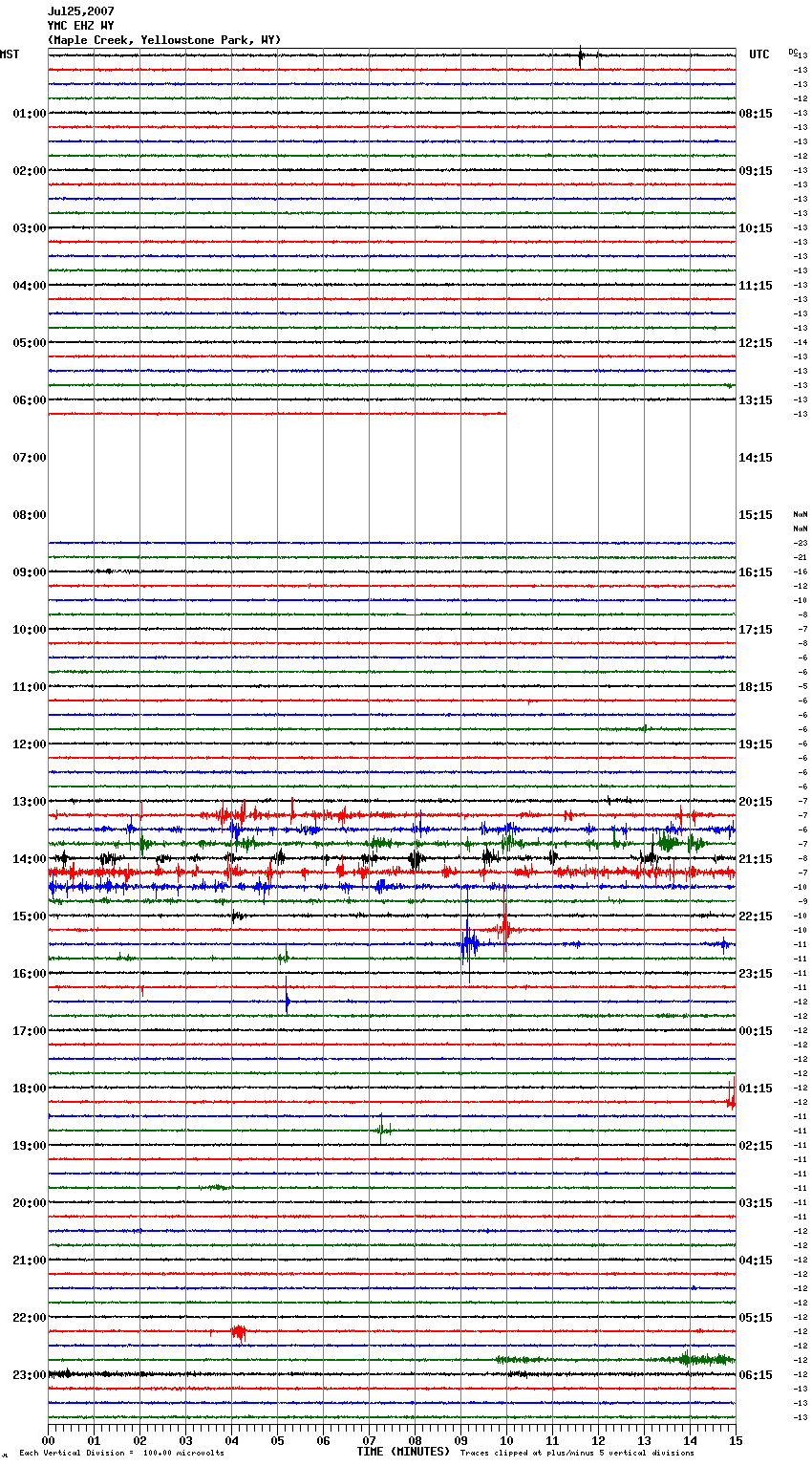
Task: Click the "07" minute axis tick label
Action: click(369, 1440)
